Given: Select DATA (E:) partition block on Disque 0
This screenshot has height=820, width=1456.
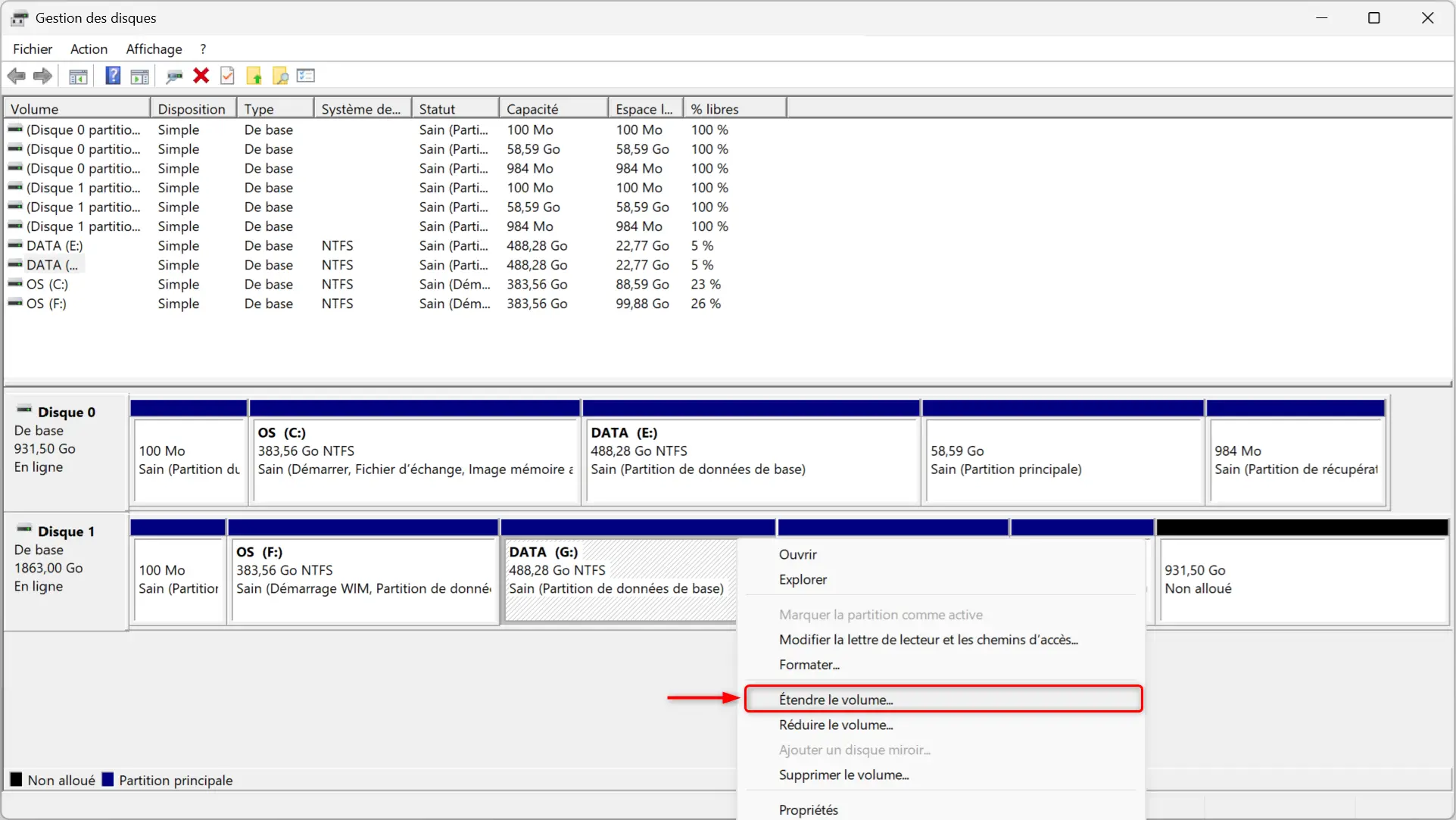Looking at the screenshot, I should pyautogui.click(x=752, y=453).
